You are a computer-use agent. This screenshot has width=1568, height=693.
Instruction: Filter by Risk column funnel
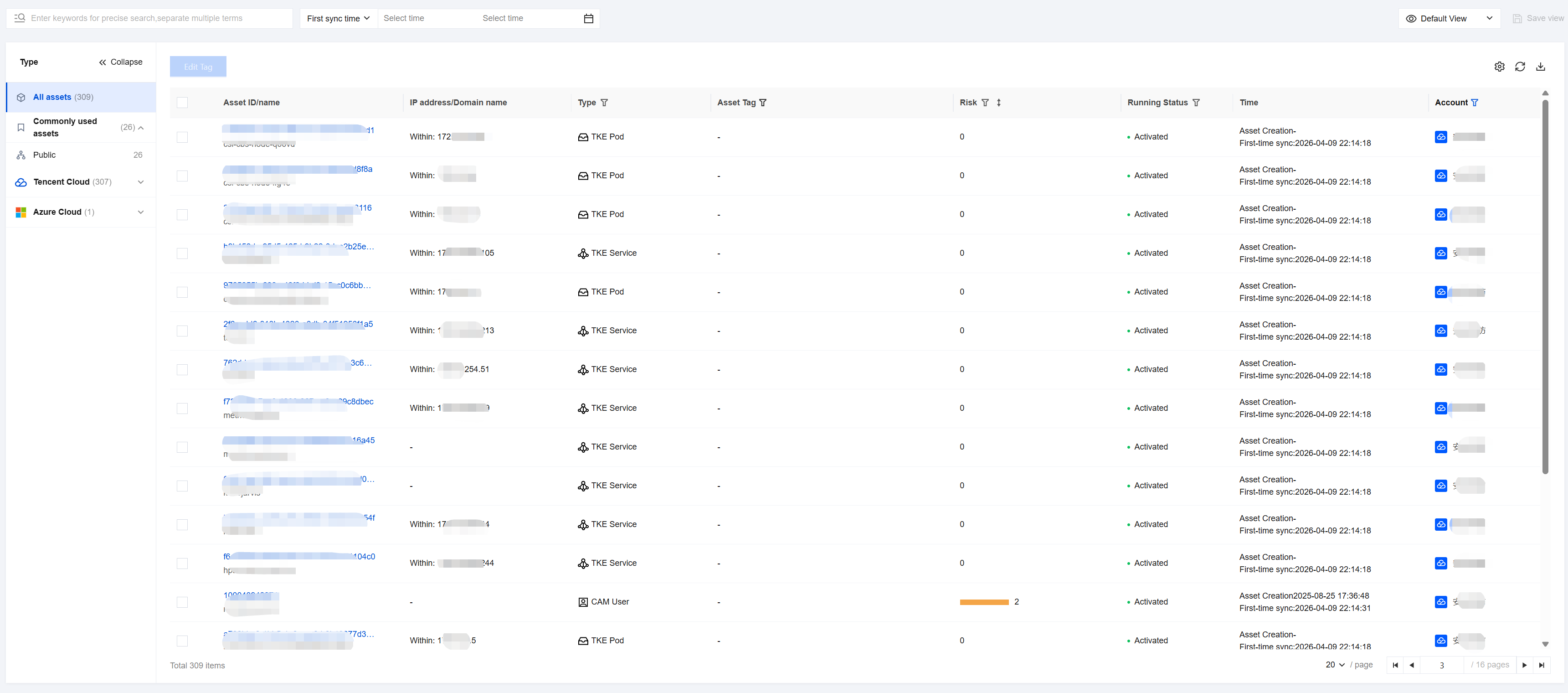(985, 103)
